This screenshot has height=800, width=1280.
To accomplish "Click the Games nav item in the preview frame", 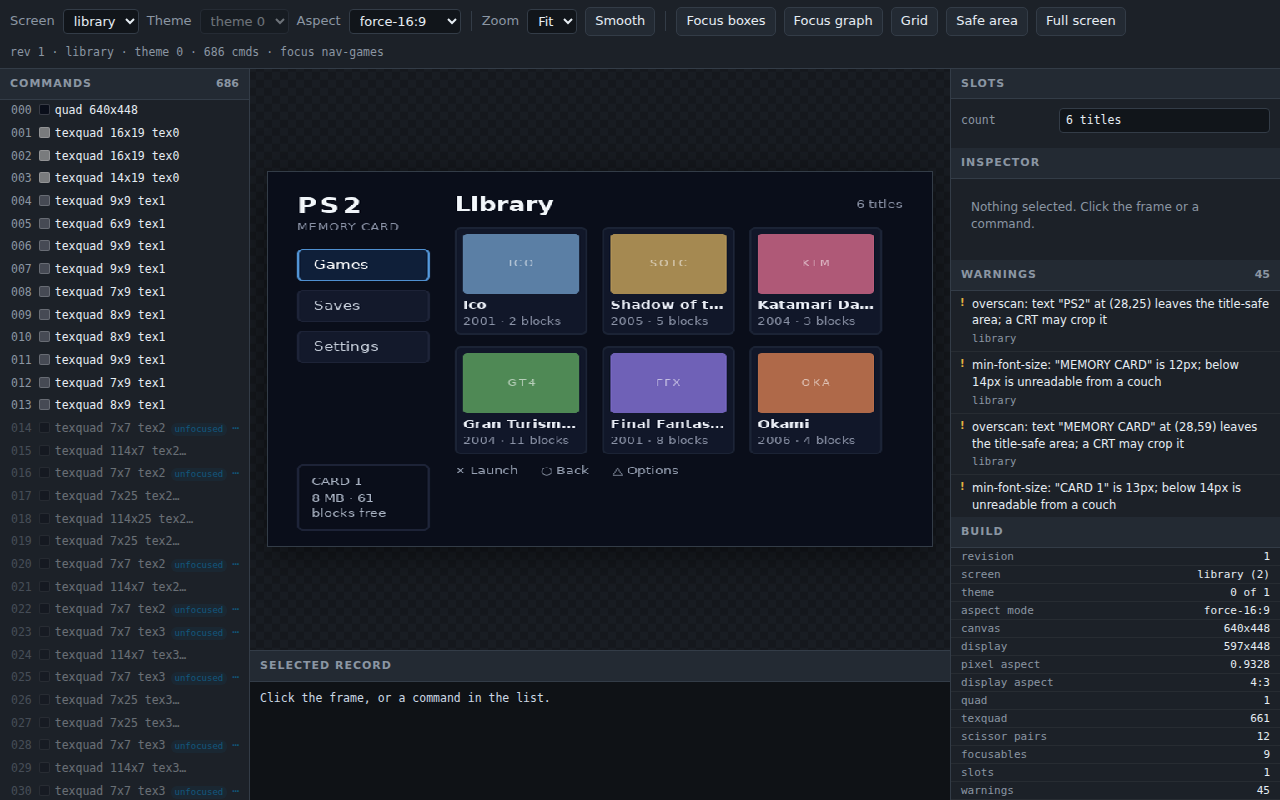I will pyautogui.click(x=363, y=265).
